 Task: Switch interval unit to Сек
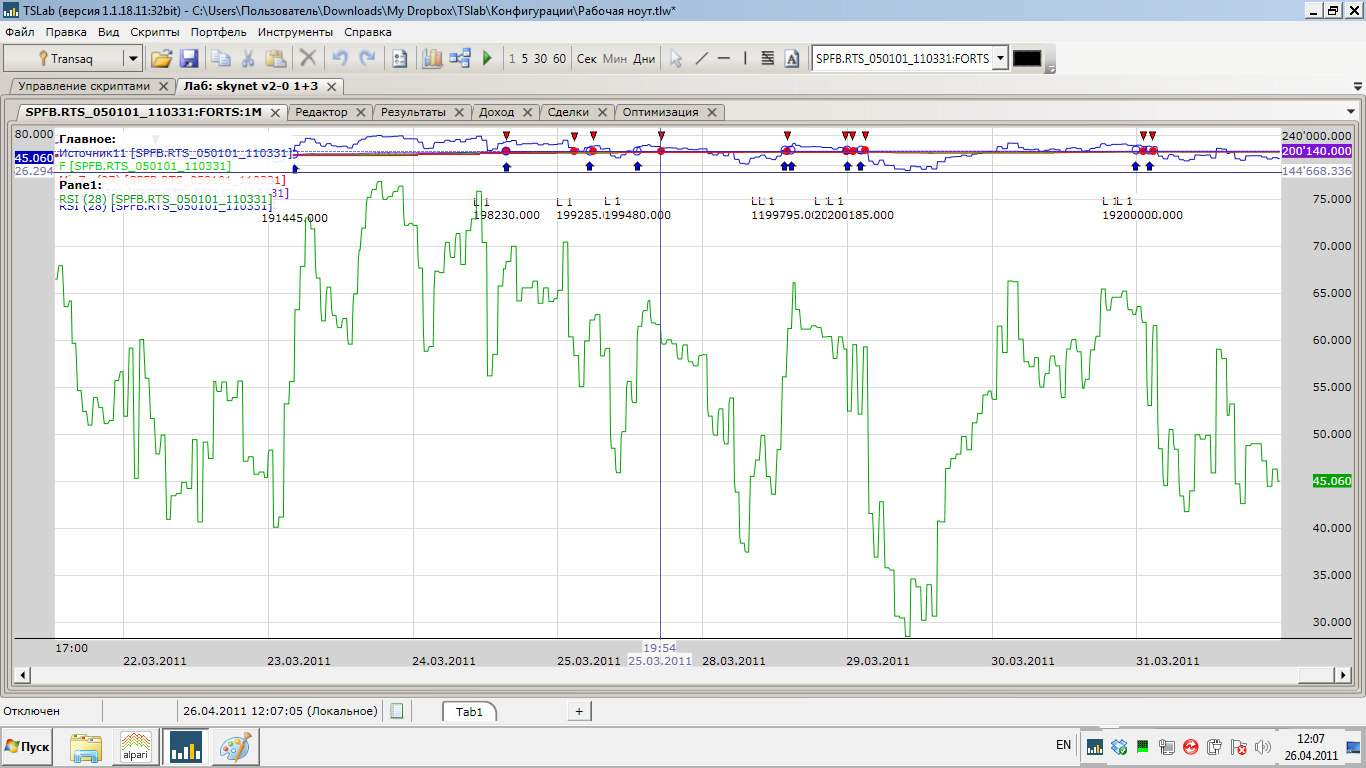[x=587, y=59]
